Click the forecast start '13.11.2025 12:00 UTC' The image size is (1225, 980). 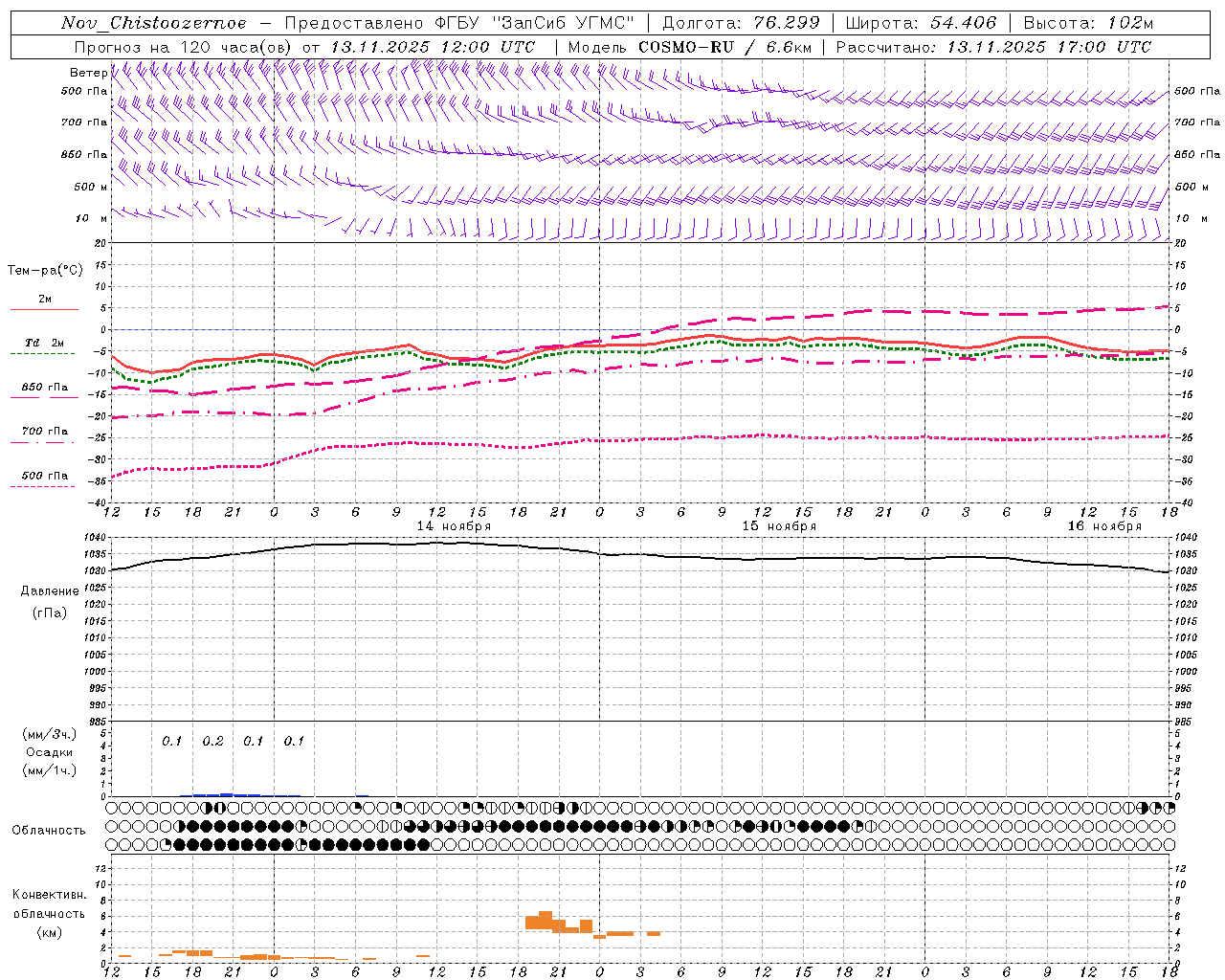(x=433, y=47)
